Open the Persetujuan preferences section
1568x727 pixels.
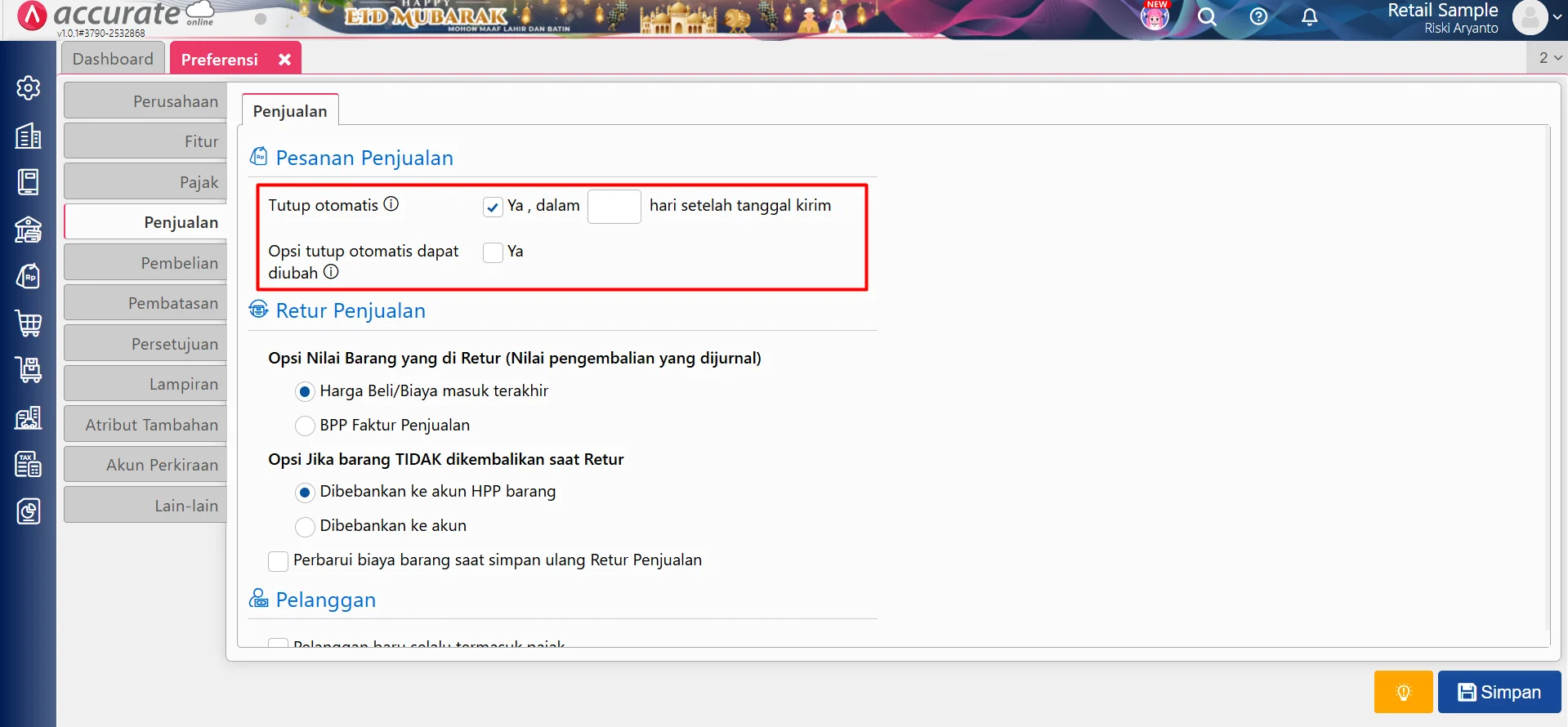(145, 344)
